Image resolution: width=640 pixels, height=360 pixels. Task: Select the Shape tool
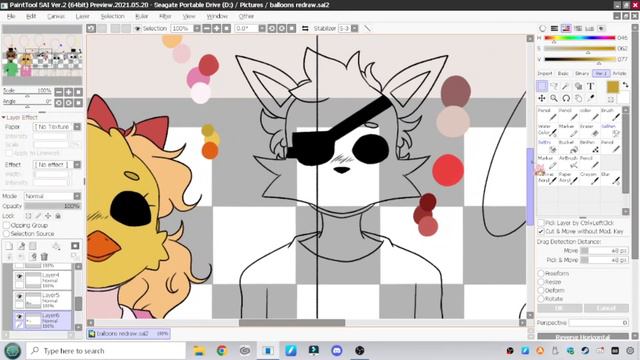click(578, 86)
